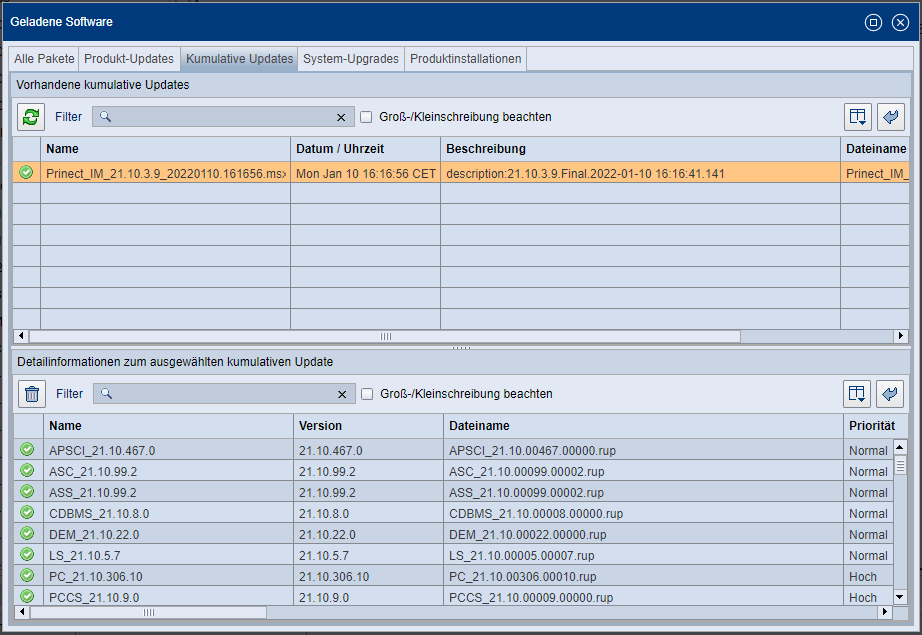Sort detail table by Dateiname header
The image size is (922, 635).
(643, 426)
